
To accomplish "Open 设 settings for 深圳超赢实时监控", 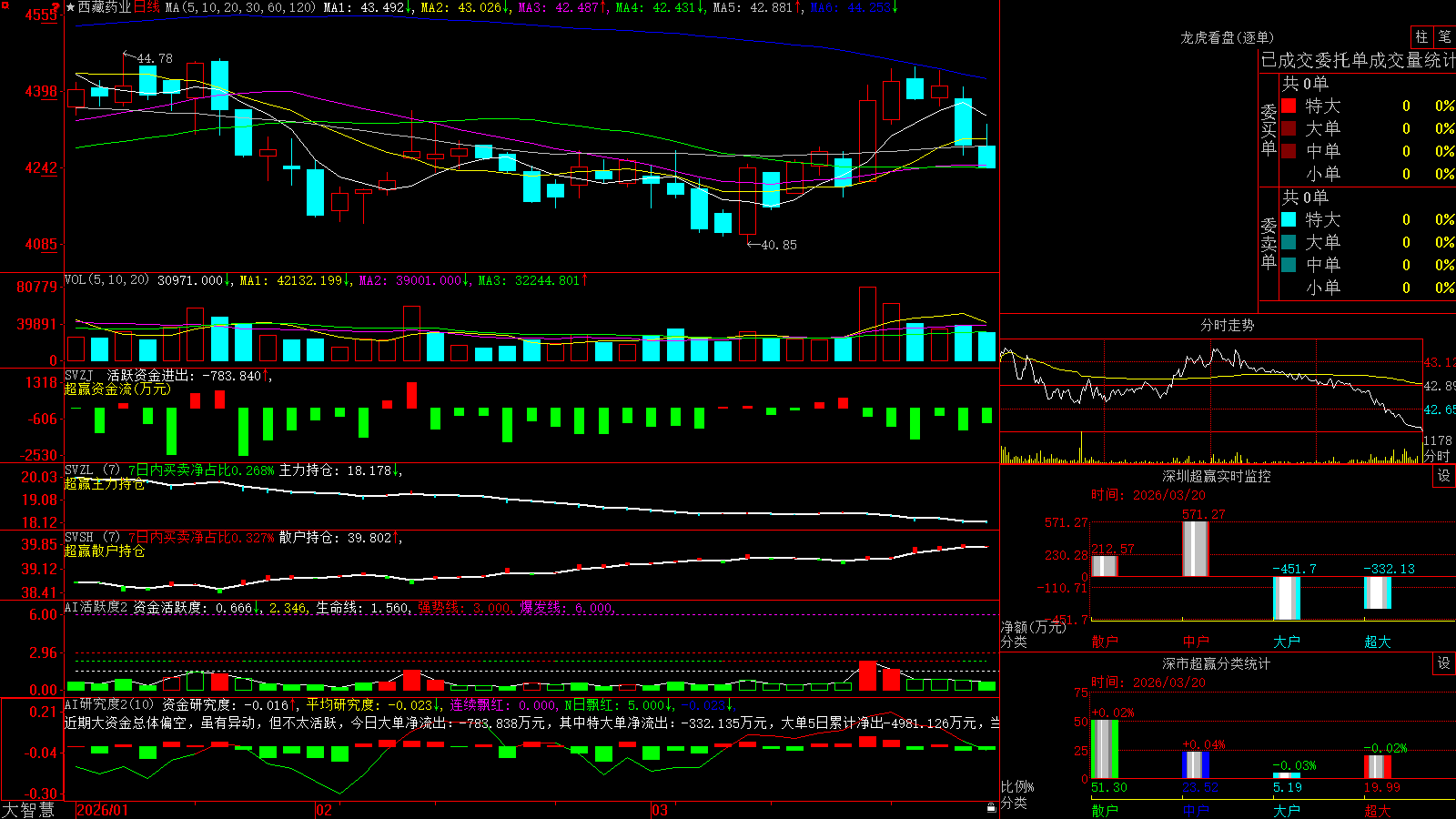I will tap(1444, 476).
